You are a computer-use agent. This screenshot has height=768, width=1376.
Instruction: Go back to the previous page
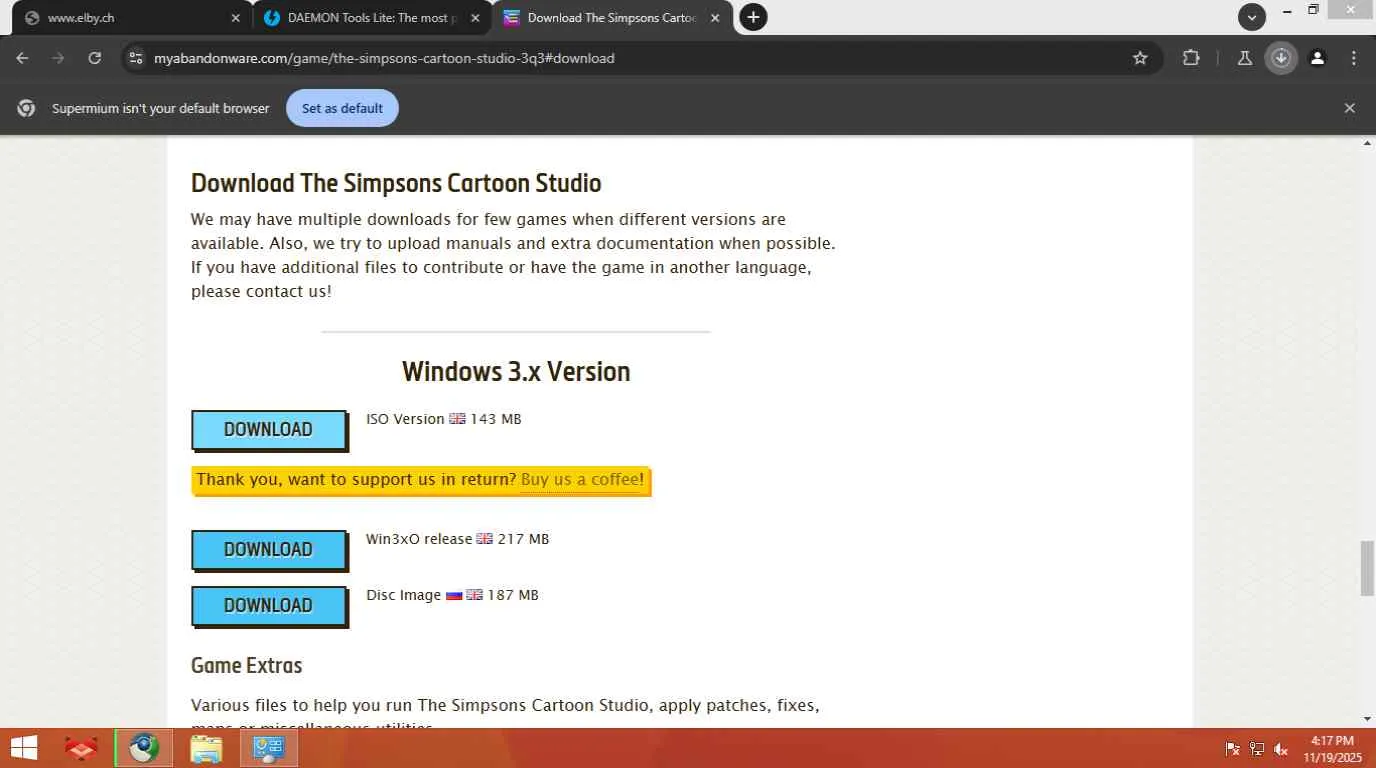tap(22, 58)
